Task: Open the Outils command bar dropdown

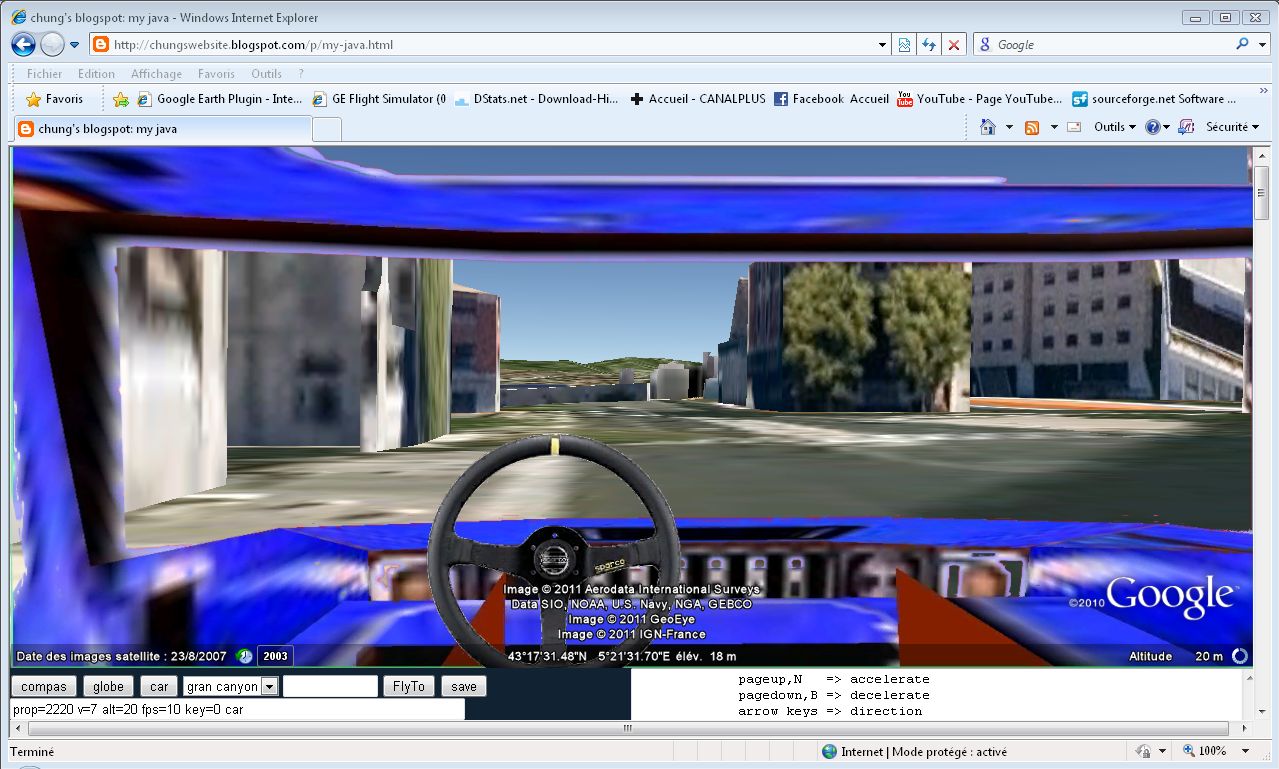Action: (x=1115, y=127)
